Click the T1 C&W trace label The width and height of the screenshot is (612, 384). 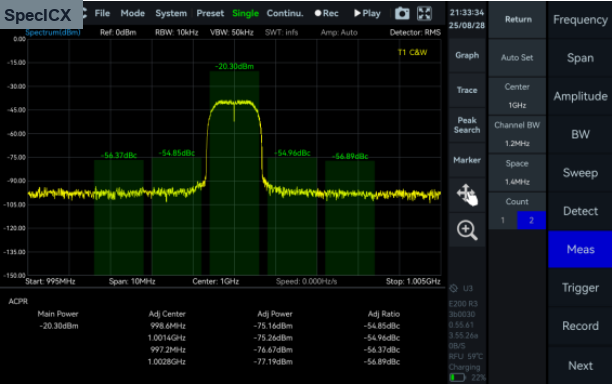413,52
